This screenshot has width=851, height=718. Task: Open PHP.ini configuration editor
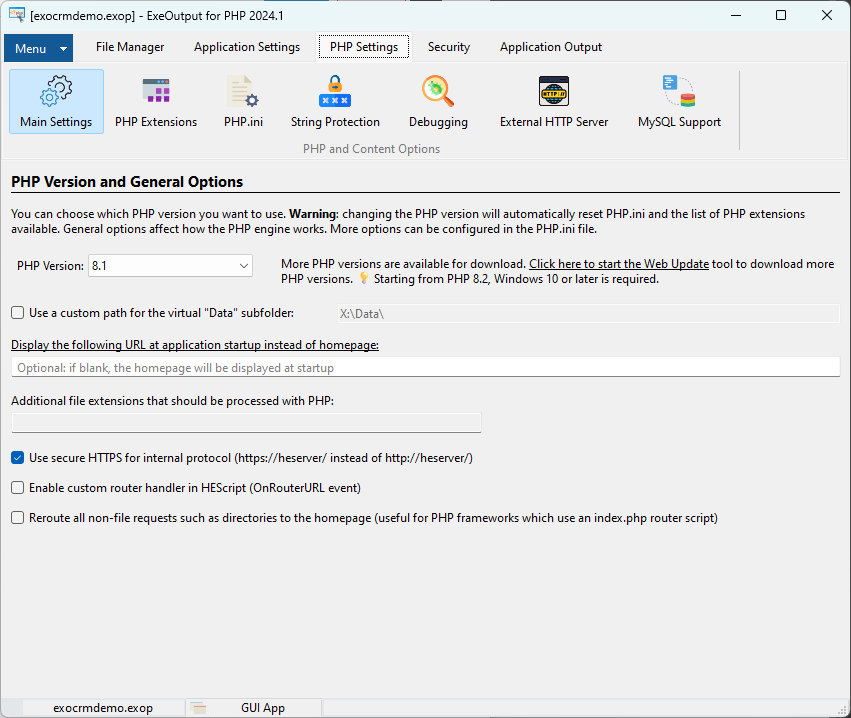(243, 100)
